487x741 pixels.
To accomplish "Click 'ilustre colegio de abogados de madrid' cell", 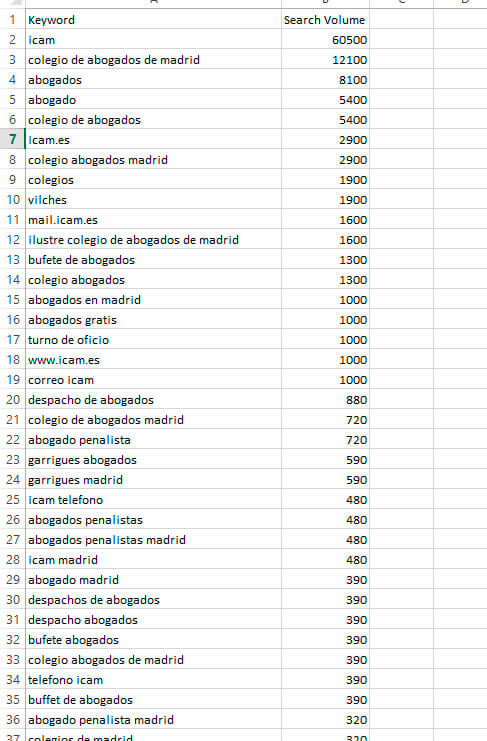I will tap(153, 240).
